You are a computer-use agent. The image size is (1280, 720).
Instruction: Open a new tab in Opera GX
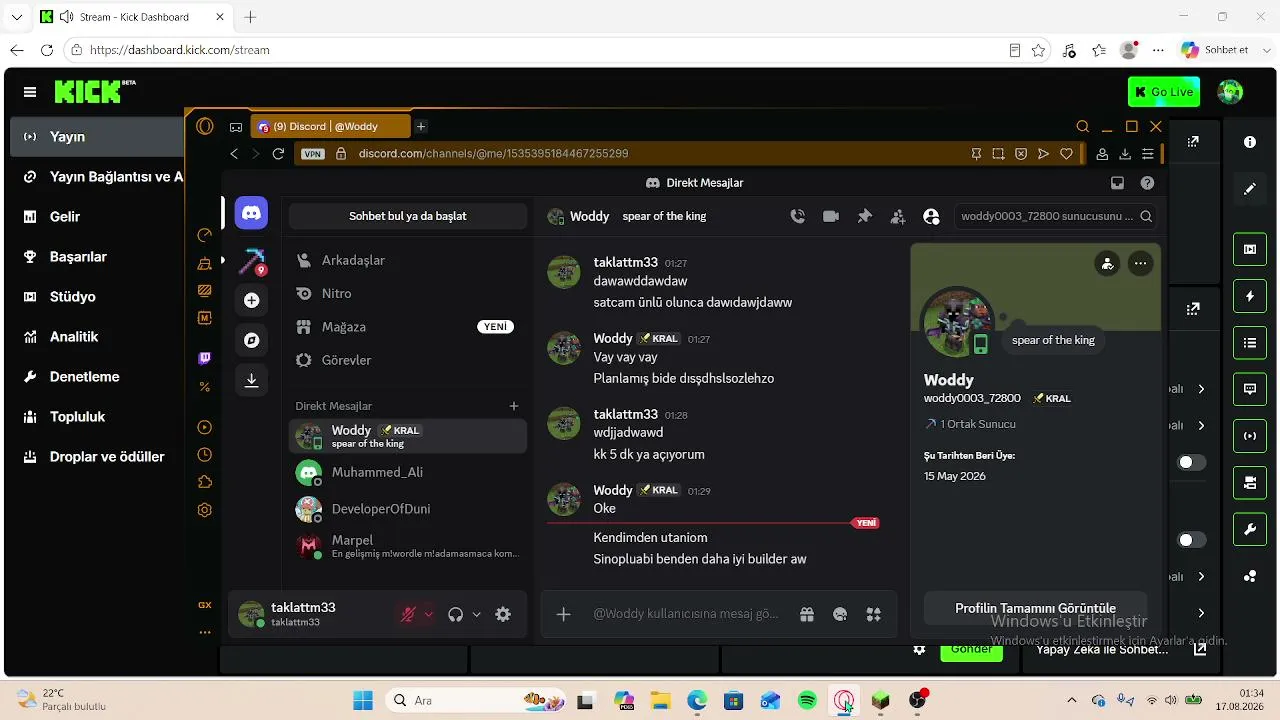pyautogui.click(x=421, y=126)
